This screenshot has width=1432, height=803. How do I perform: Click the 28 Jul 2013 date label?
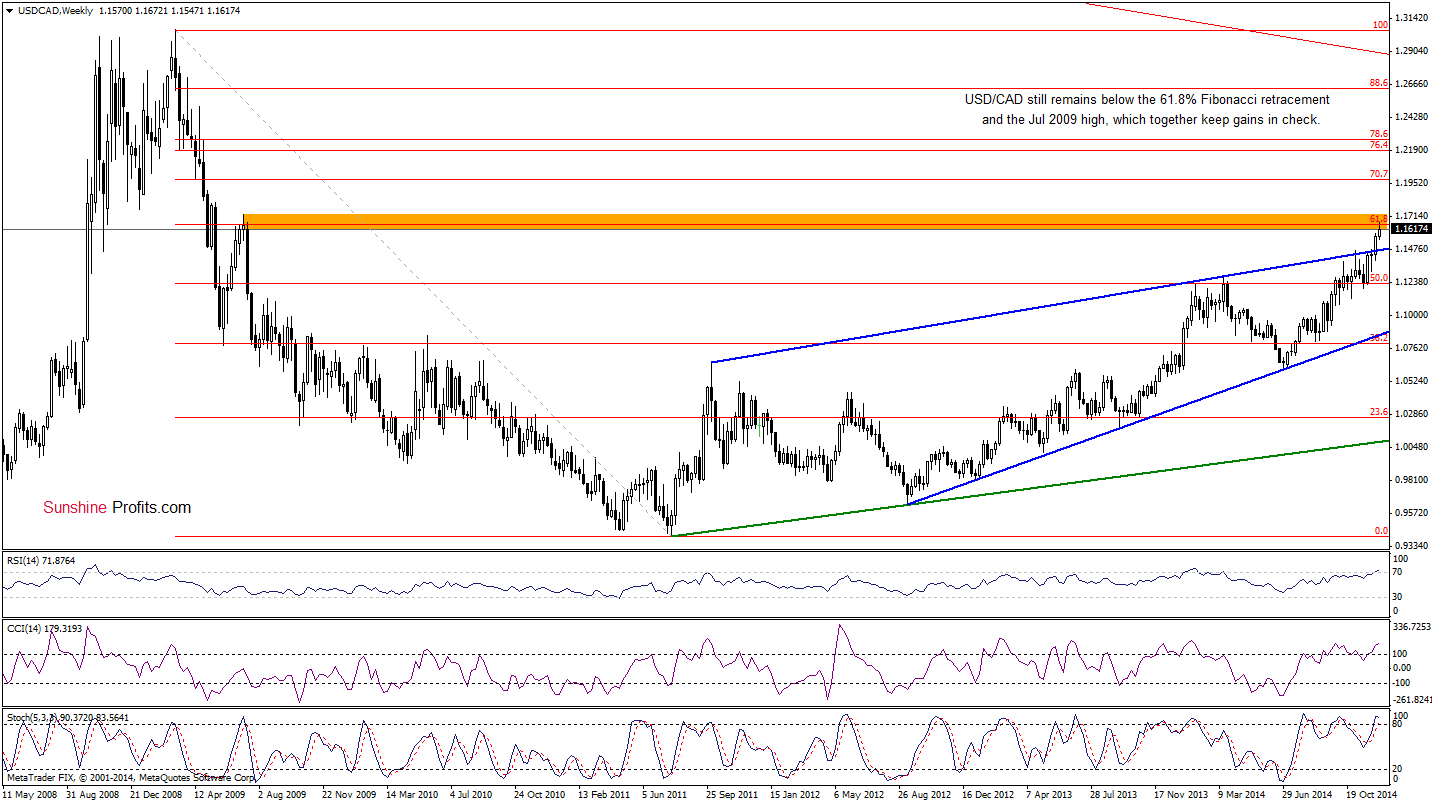(1116, 795)
